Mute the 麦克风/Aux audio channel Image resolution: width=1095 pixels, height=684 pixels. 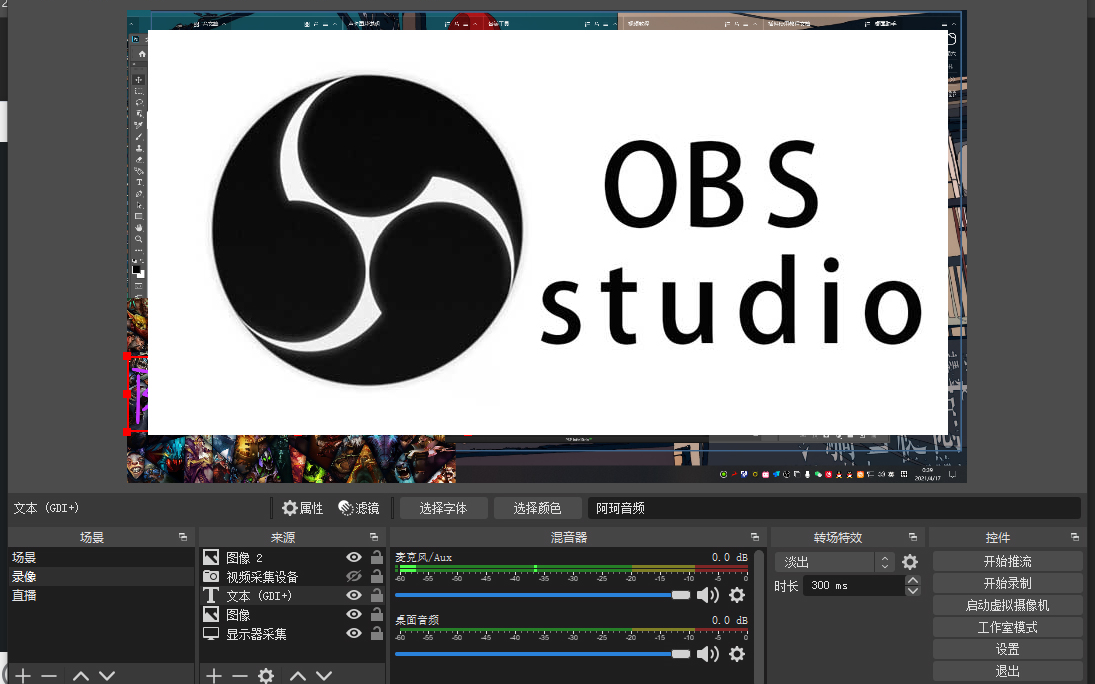coord(707,595)
